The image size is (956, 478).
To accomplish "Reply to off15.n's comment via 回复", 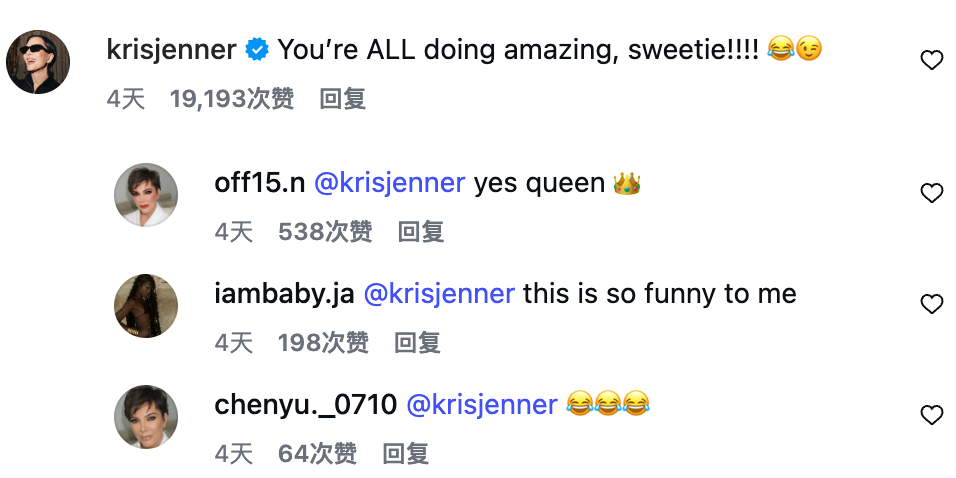I will [x=420, y=232].
